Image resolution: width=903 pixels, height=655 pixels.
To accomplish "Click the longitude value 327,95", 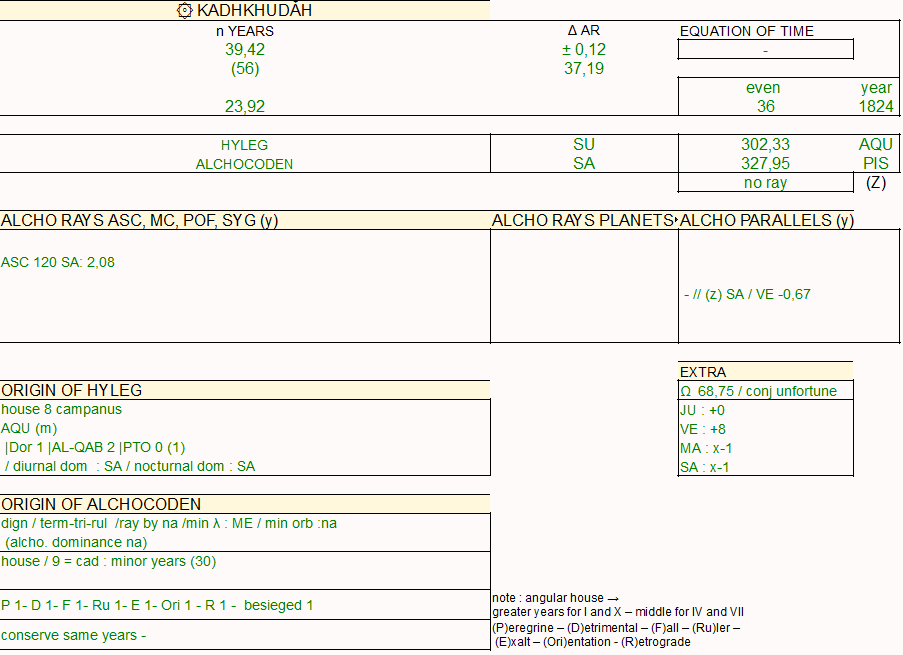I will [x=765, y=164].
